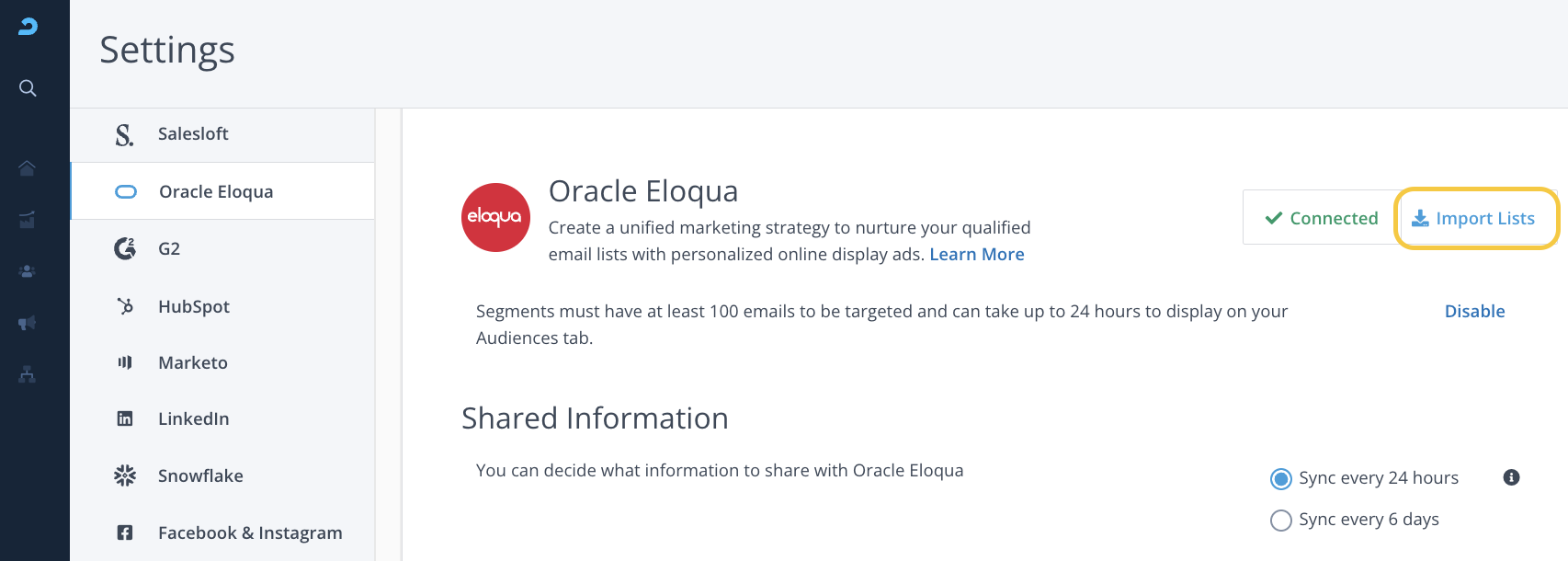Open the analytics chart icon in sidebar
1568x561 pixels.
pos(27,220)
